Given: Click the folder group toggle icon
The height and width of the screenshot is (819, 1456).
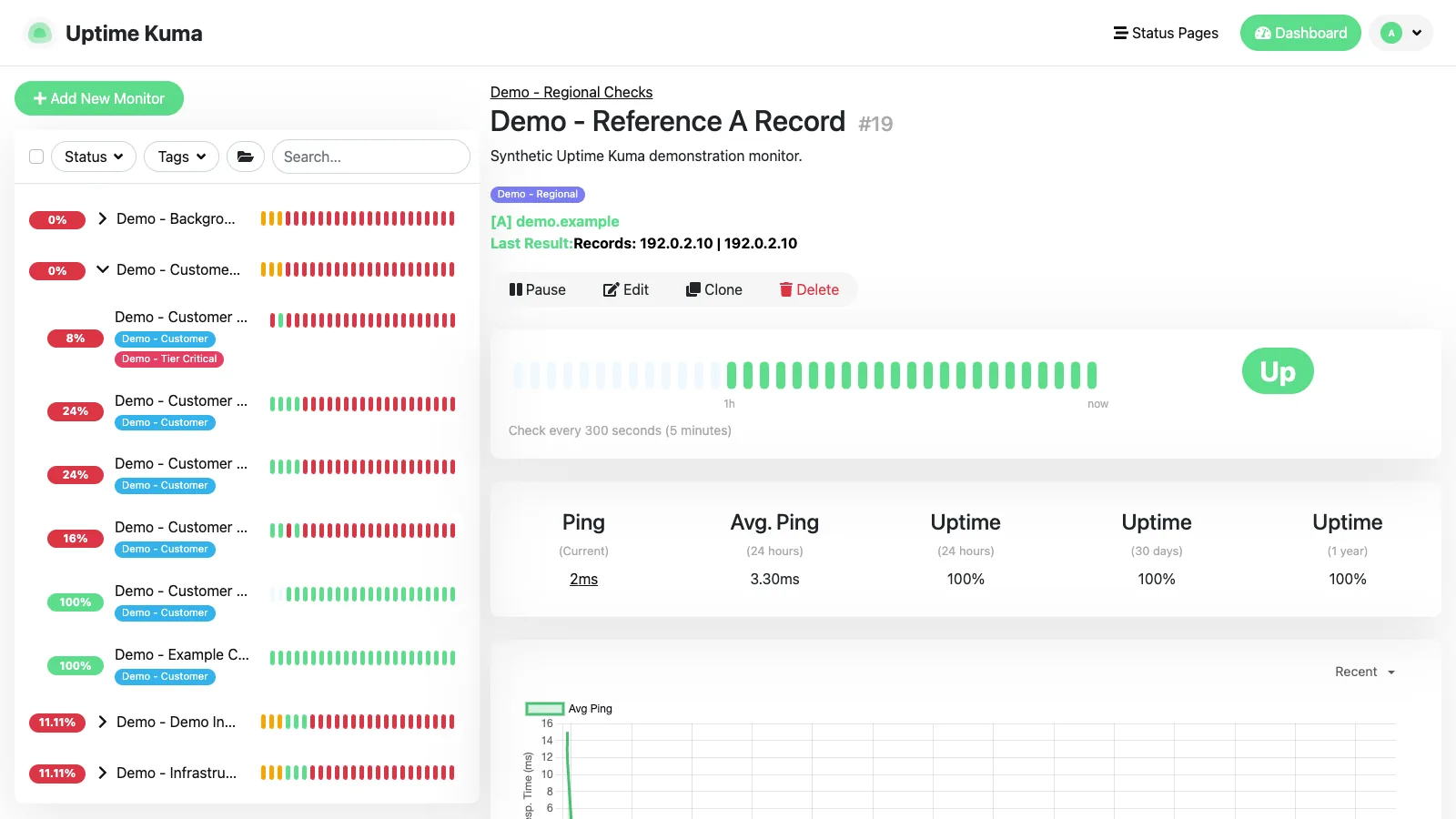Looking at the screenshot, I should click(246, 157).
